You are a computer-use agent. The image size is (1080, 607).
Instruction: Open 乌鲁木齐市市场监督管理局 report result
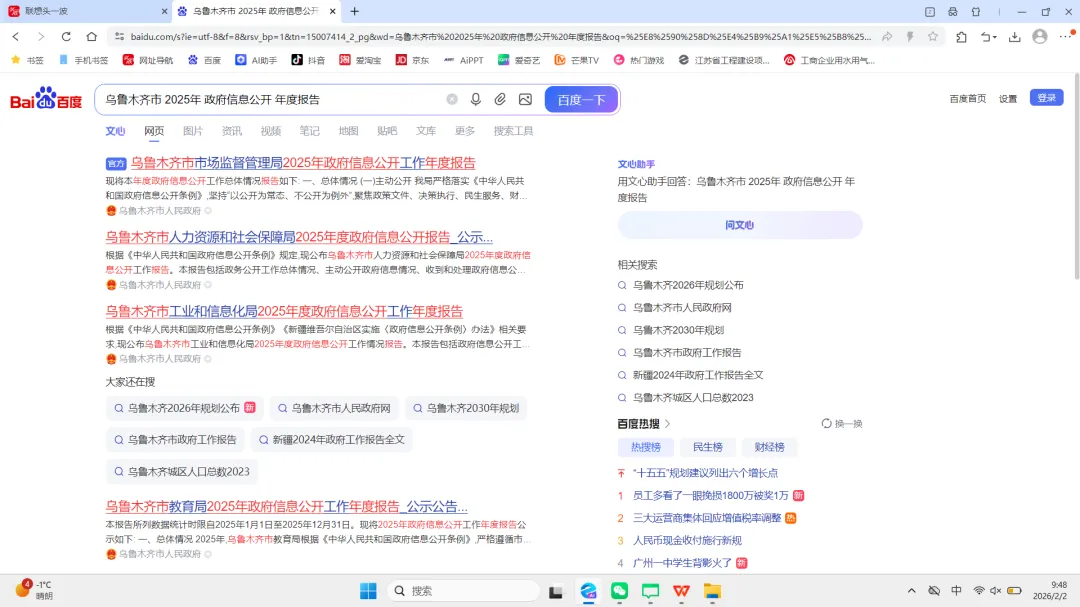(303, 163)
